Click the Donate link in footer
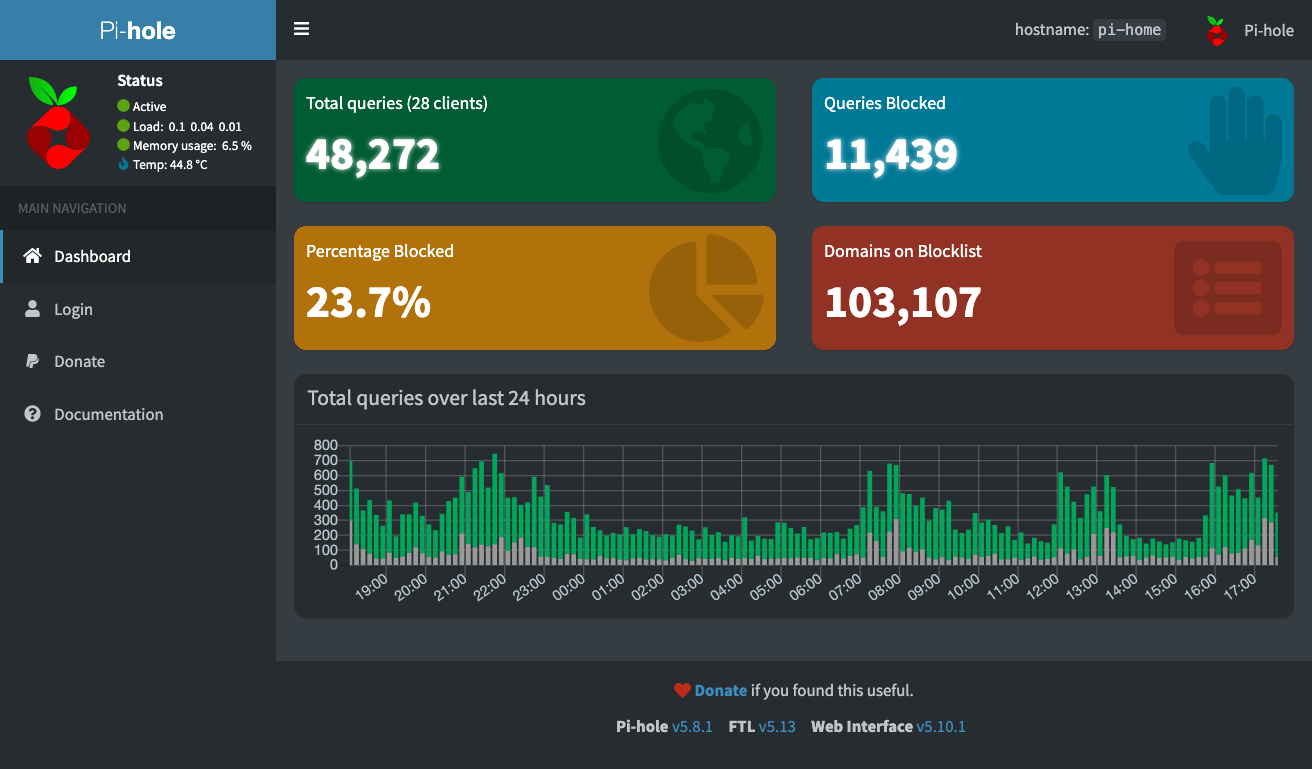1312x769 pixels. (x=720, y=690)
